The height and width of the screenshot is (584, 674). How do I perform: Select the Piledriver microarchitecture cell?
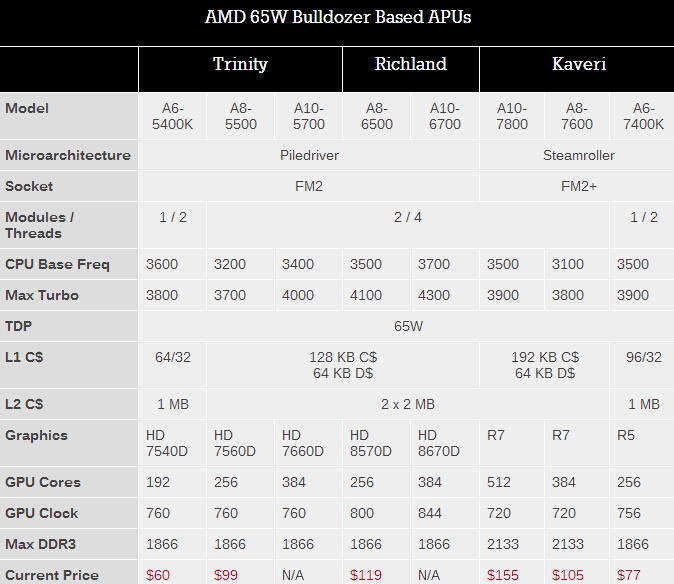[x=309, y=155]
